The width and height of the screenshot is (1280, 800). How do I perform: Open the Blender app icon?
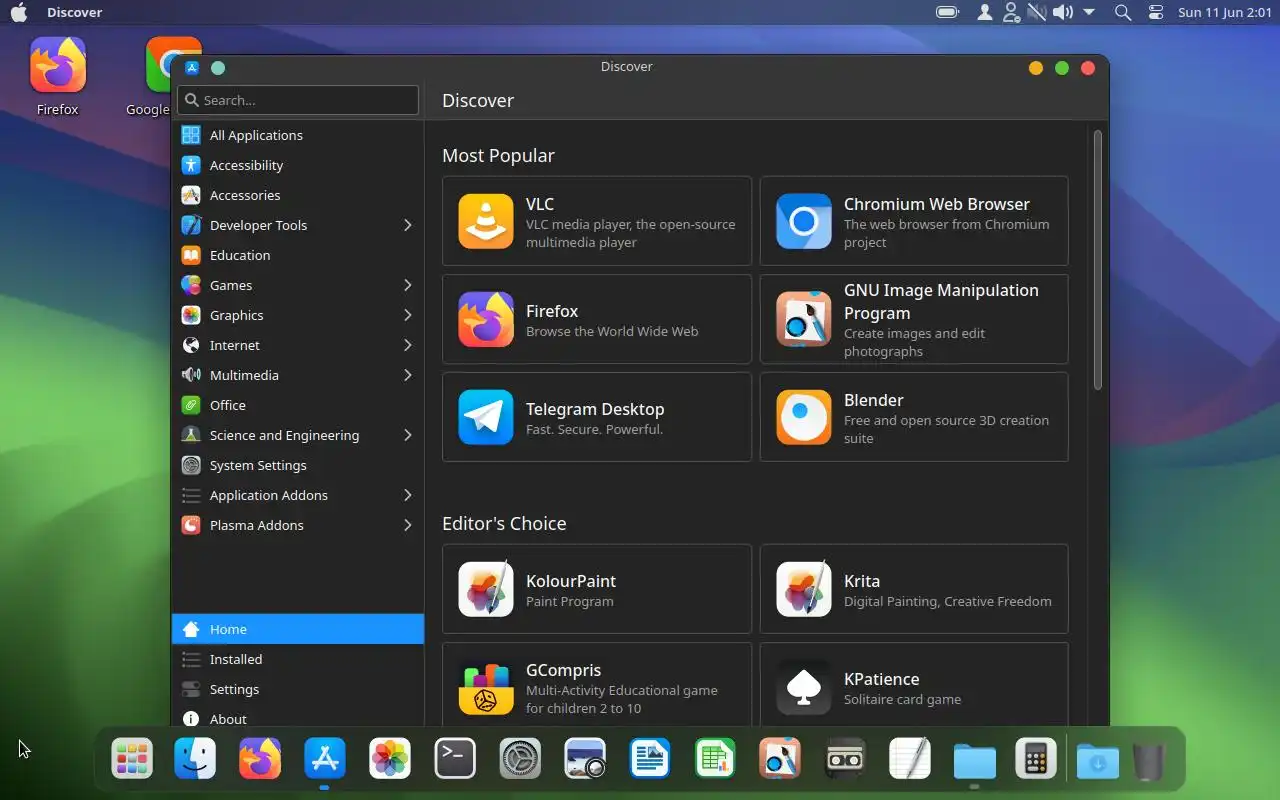[804, 417]
